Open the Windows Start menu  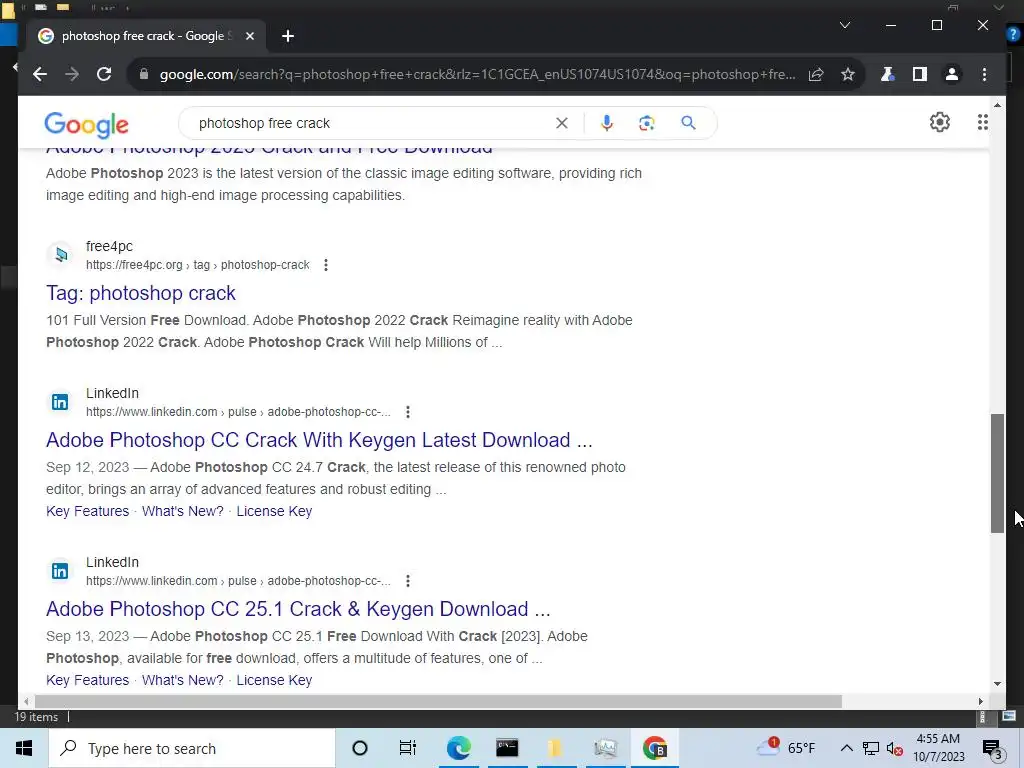click(24, 748)
